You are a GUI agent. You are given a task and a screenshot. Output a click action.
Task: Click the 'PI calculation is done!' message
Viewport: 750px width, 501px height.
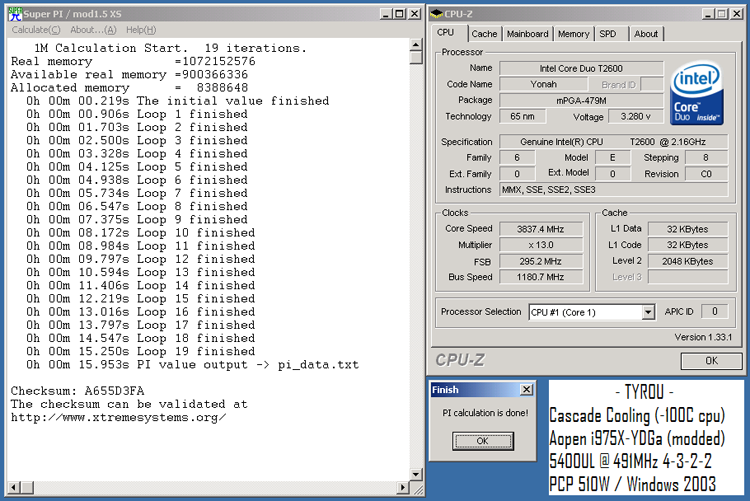pos(485,412)
